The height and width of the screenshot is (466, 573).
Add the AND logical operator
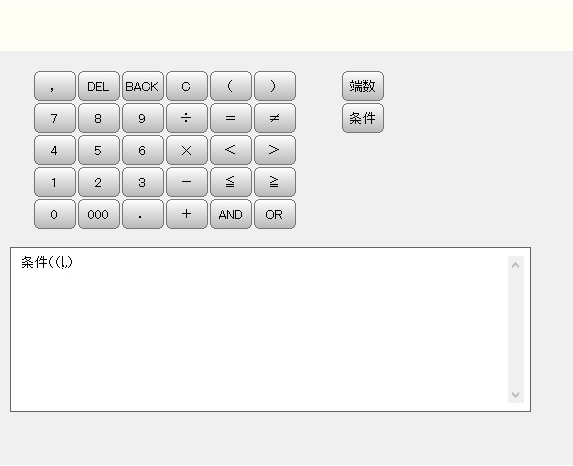pyautogui.click(x=231, y=214)
